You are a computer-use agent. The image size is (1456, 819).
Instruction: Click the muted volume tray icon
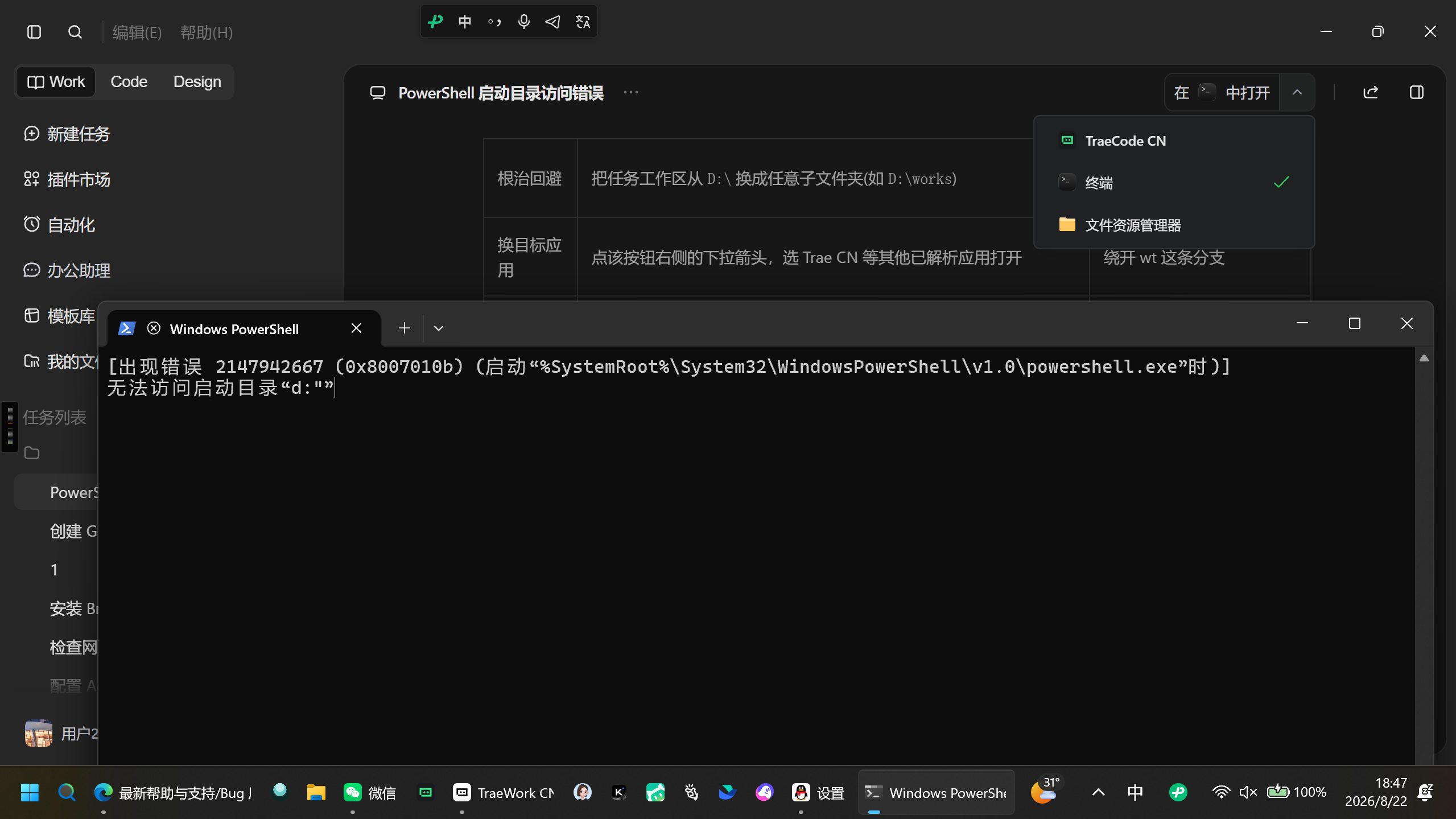(1248, 792)
